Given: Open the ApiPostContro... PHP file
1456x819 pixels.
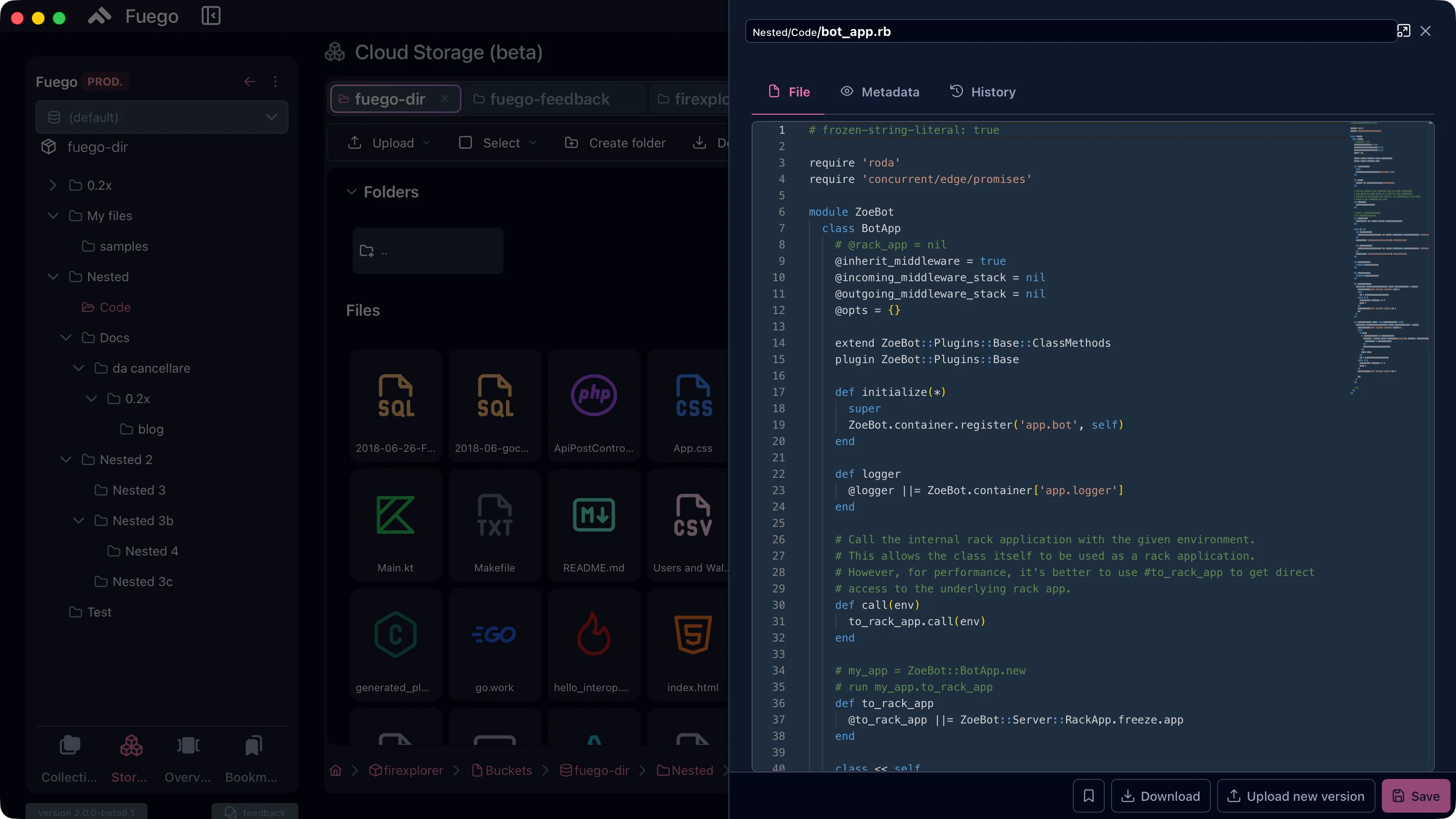Looking at the screenshot, I should [593, 405].
